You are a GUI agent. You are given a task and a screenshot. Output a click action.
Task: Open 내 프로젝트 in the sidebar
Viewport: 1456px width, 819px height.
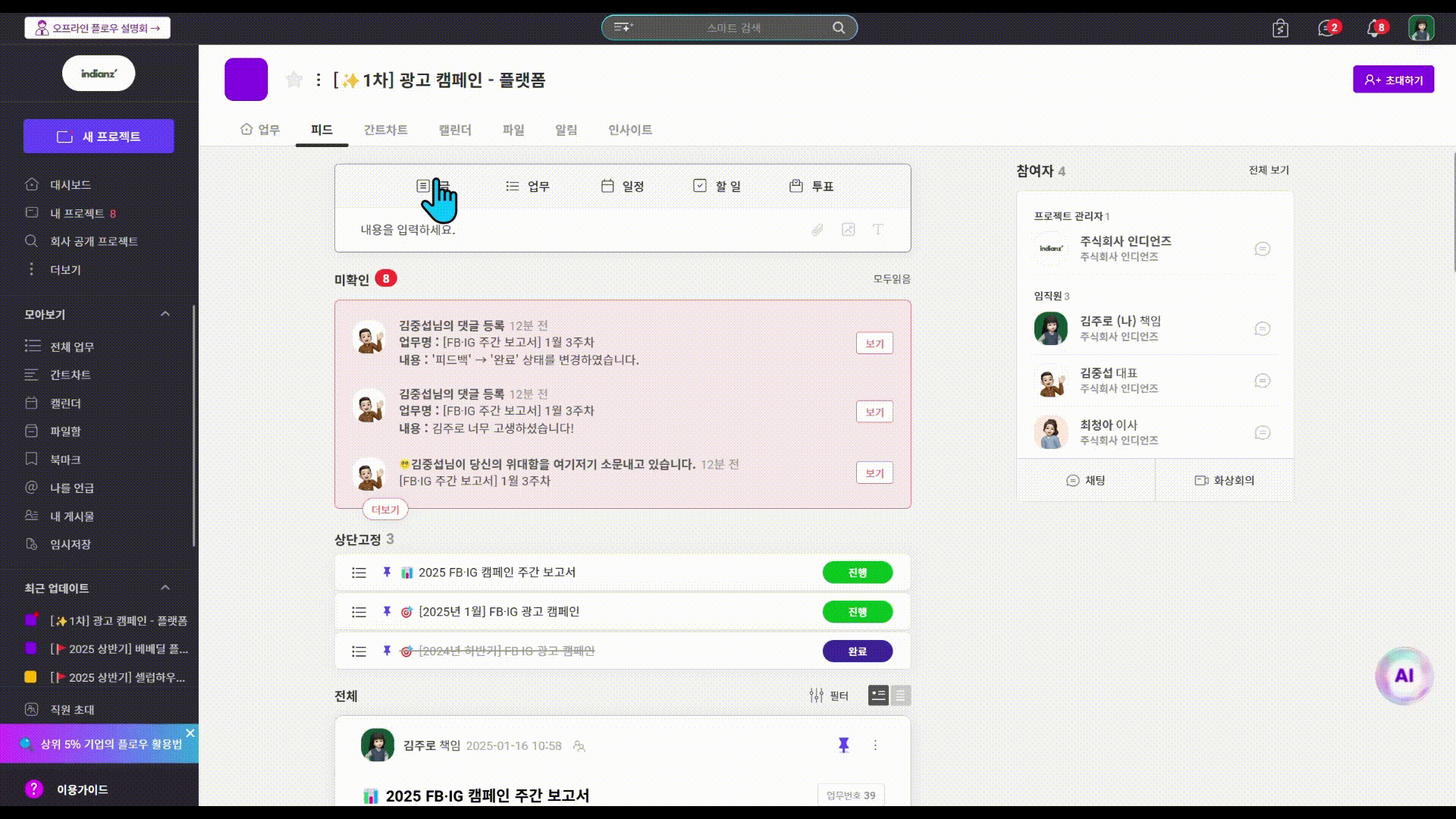click(x=77, y=213)
